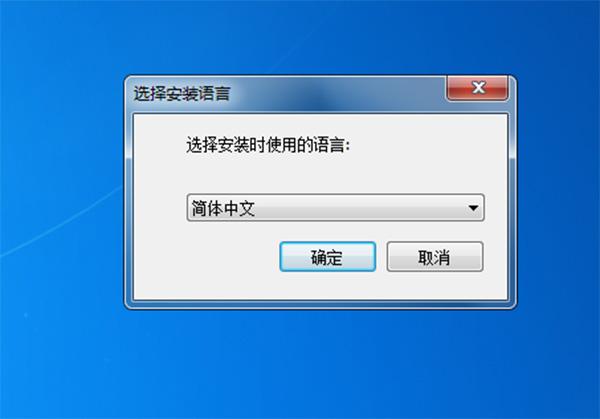Close the 选择安装语言 dialog with X
The height and width of the screenshot is (419, 600).
point(478,88)
